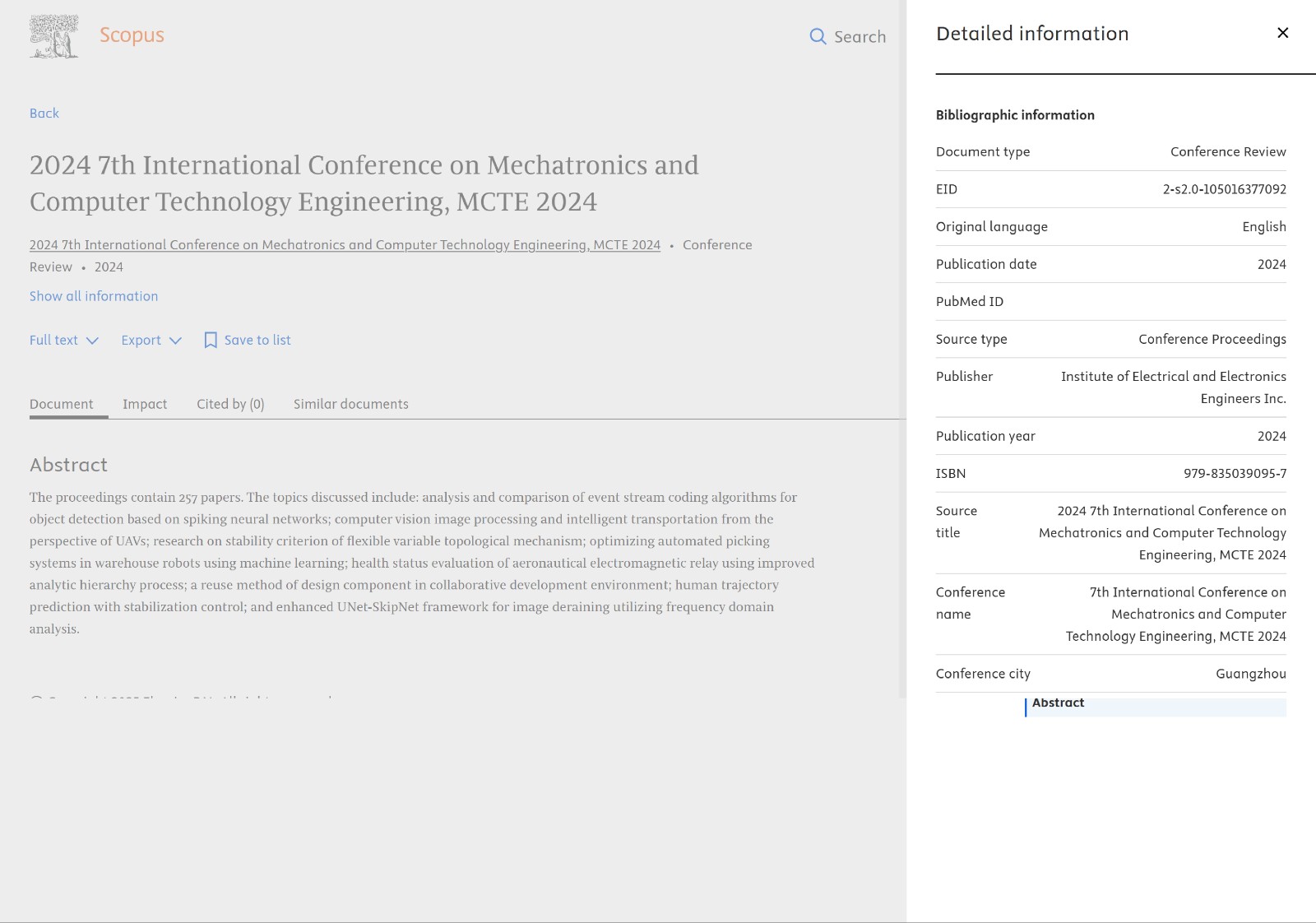Click Save to list text
Image resolution: width=1316 pixels, height=923 pixels.
(257, 341)
